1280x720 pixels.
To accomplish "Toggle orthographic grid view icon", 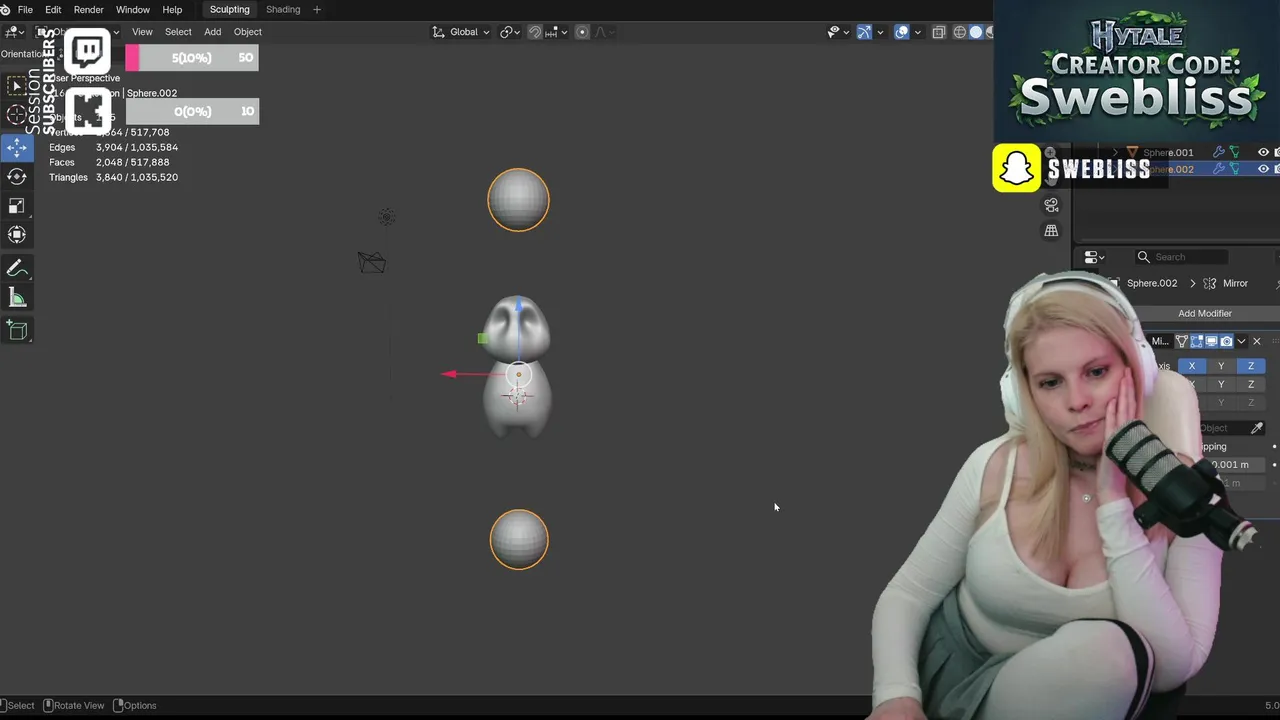I will coord(1051,230).
